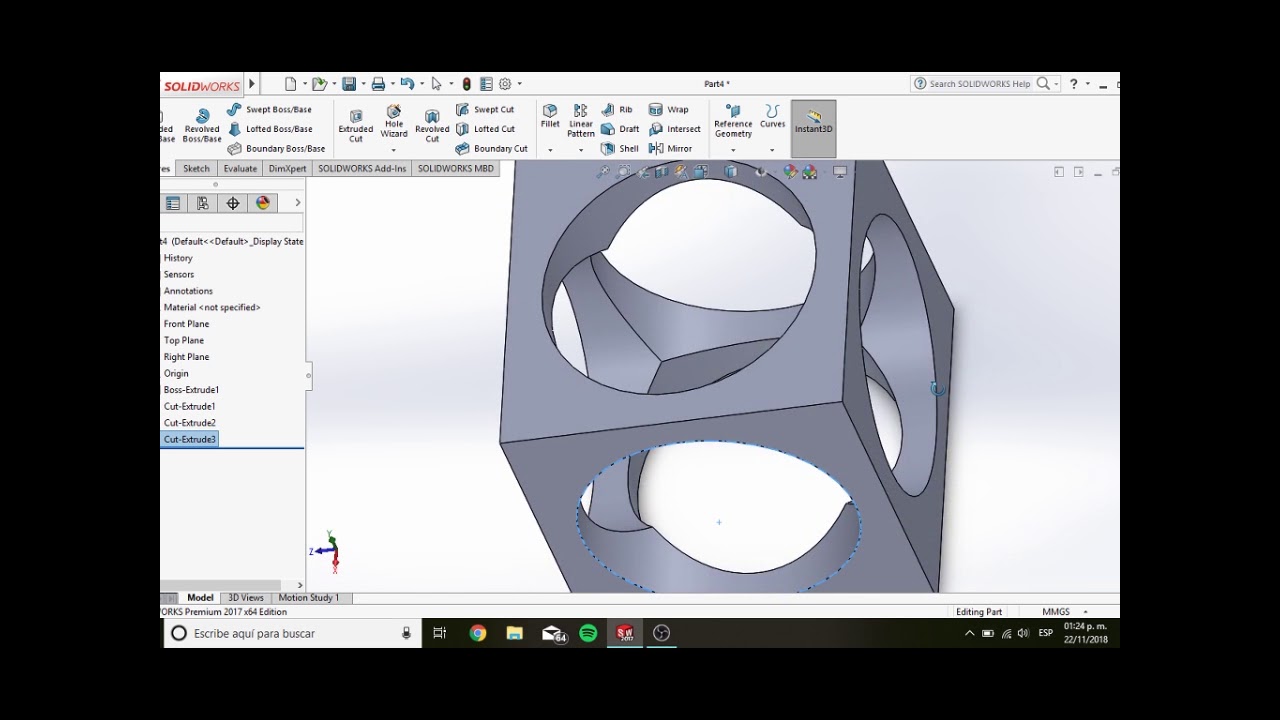Select Revolved Cut tool
Image resolution: width=1280 pixels, height=720 pixels.
pos(432,126)
